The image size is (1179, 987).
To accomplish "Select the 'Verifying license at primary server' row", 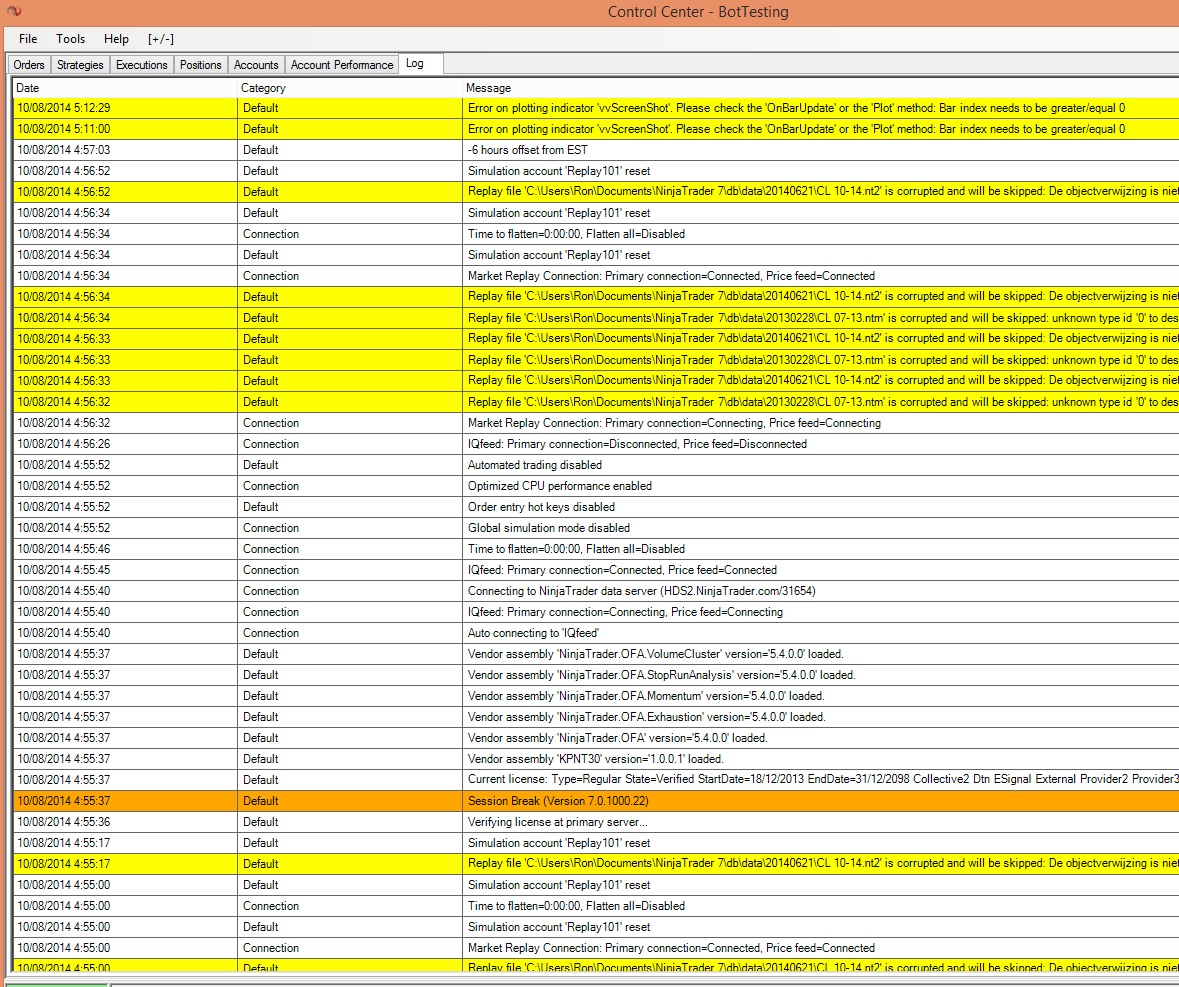I will coord(596,822).
